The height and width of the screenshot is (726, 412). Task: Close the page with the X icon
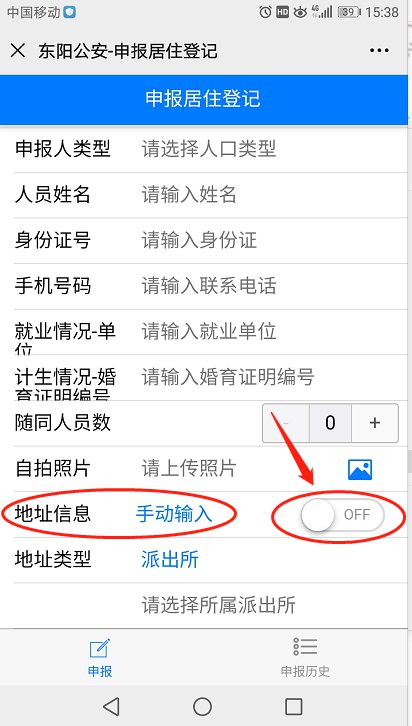[x=18, y=50]
